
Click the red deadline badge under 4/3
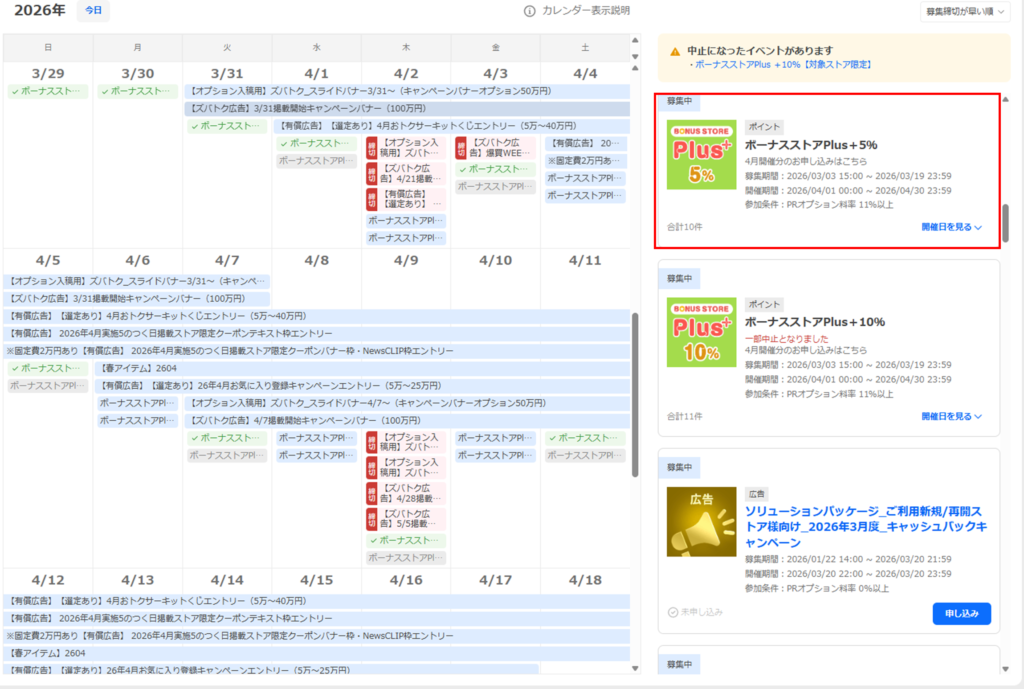461,148
